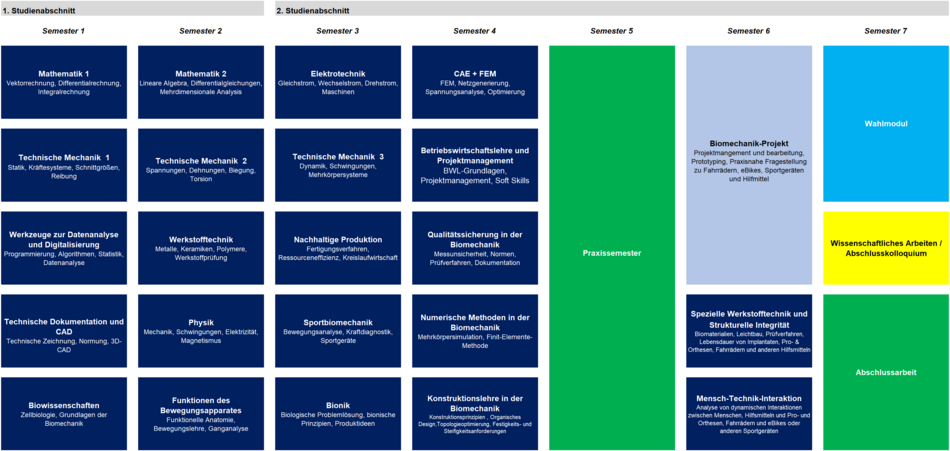
Task: Click the Bionik module box
Action: point(337,413)
